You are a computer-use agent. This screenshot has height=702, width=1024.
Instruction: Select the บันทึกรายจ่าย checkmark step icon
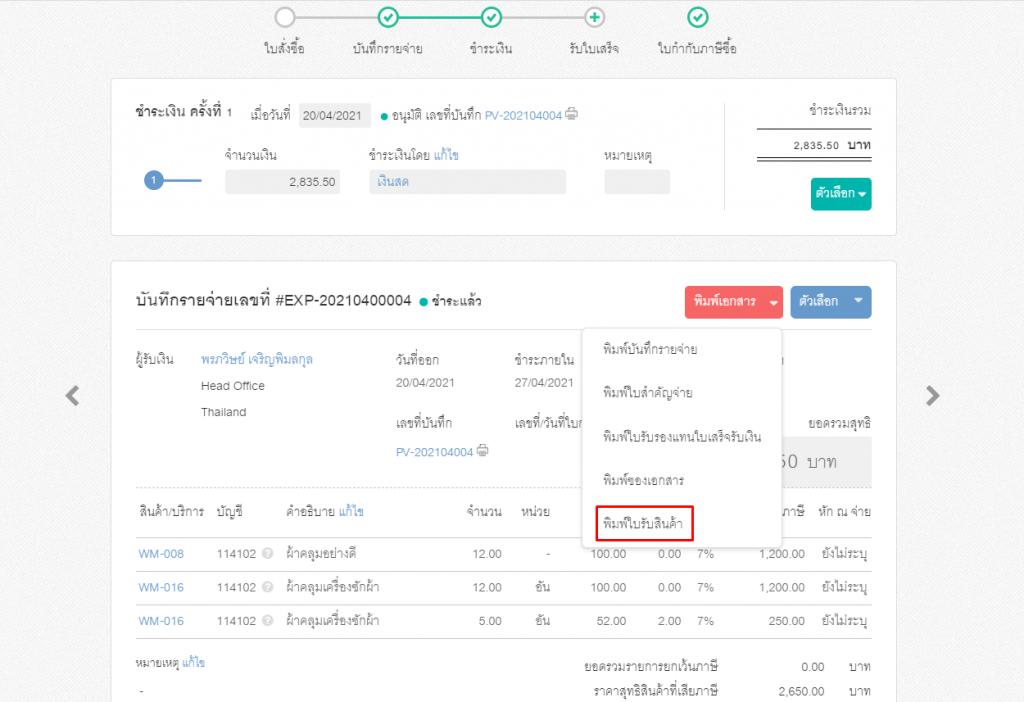point(387,17)
